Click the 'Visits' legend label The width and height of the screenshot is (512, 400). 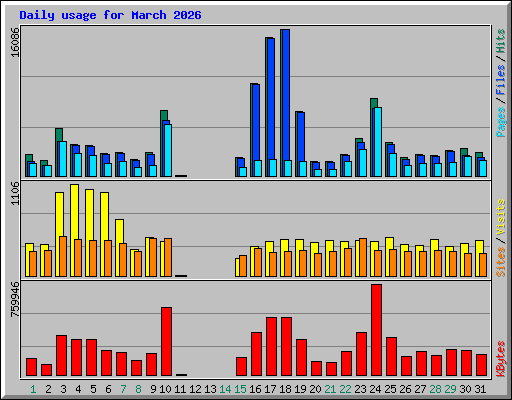(501, 217)
